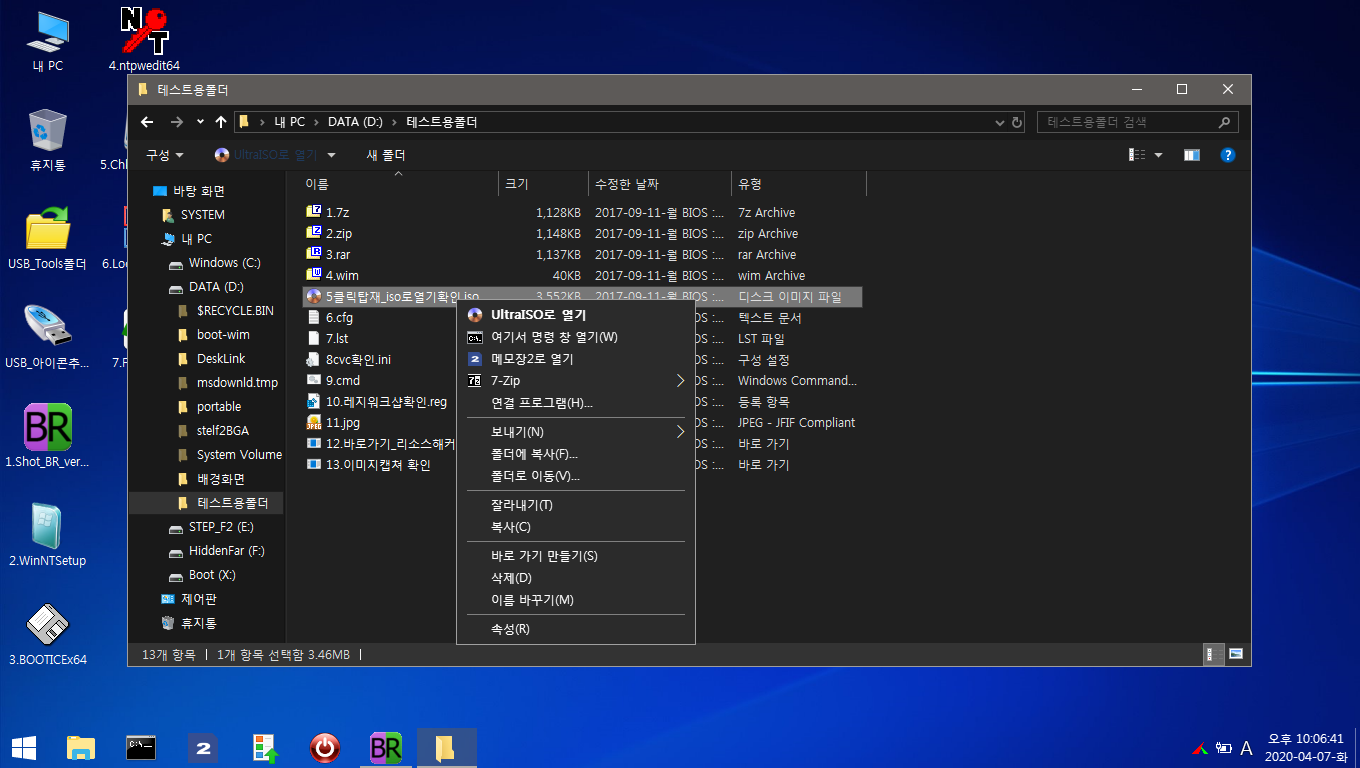The height and width of the screenshot is (768, 1360).
Task: Choose UltraISO로 열기 in context menu
Action: pyautogui.click(x=575, y=315)
